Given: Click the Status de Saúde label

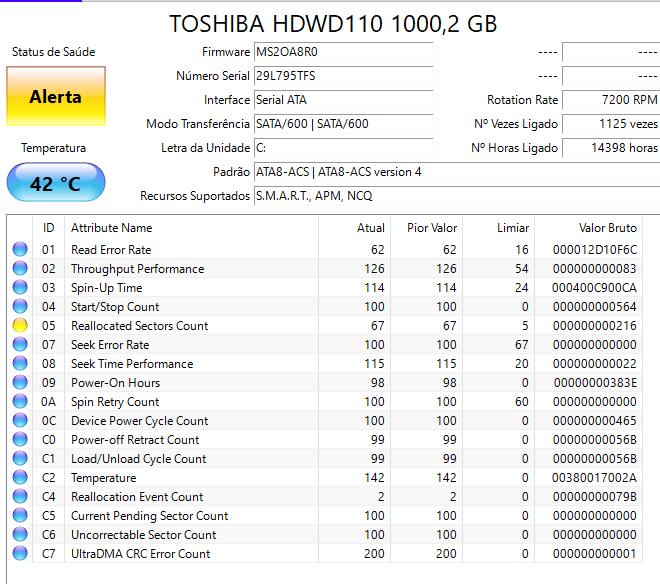Looking at the screenshot, I should coord(53,52).
